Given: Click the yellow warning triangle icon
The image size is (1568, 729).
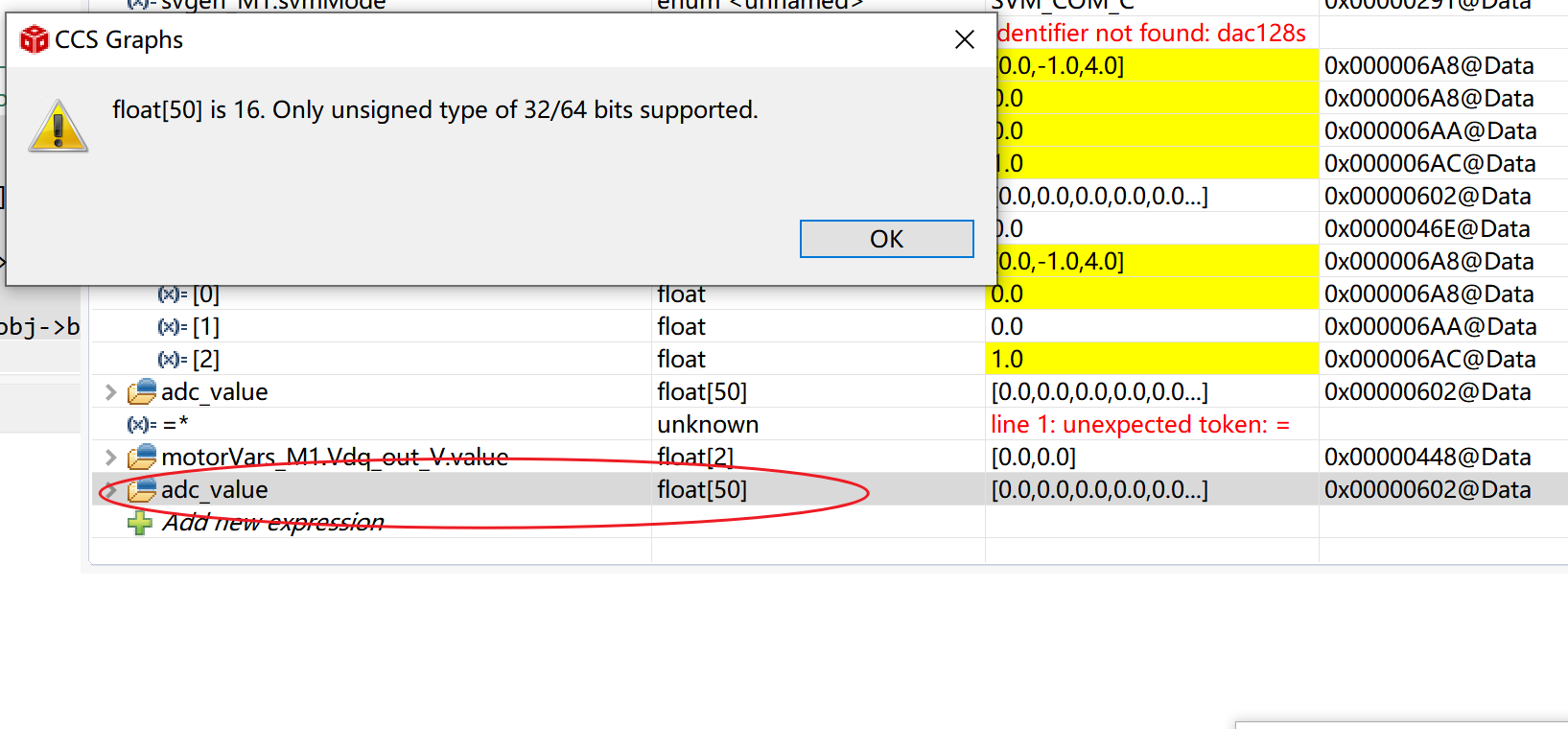Looking at the screenshot, I should click(x=59, y=126).
